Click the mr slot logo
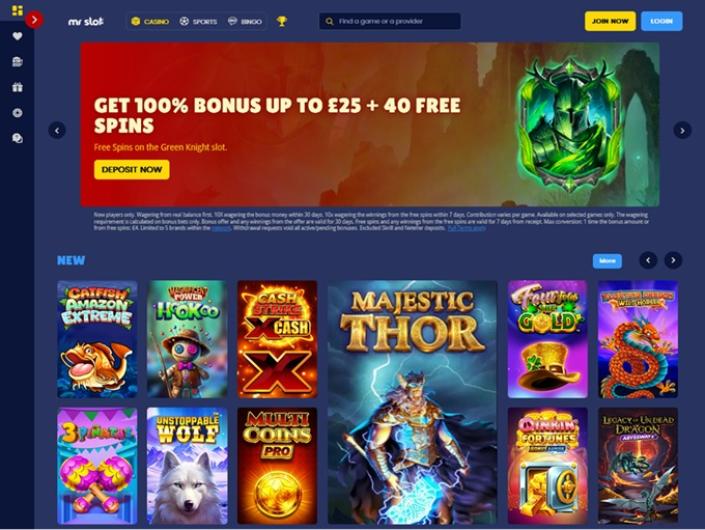The height and width of the screenshot is (530, 705). (86, 21)
